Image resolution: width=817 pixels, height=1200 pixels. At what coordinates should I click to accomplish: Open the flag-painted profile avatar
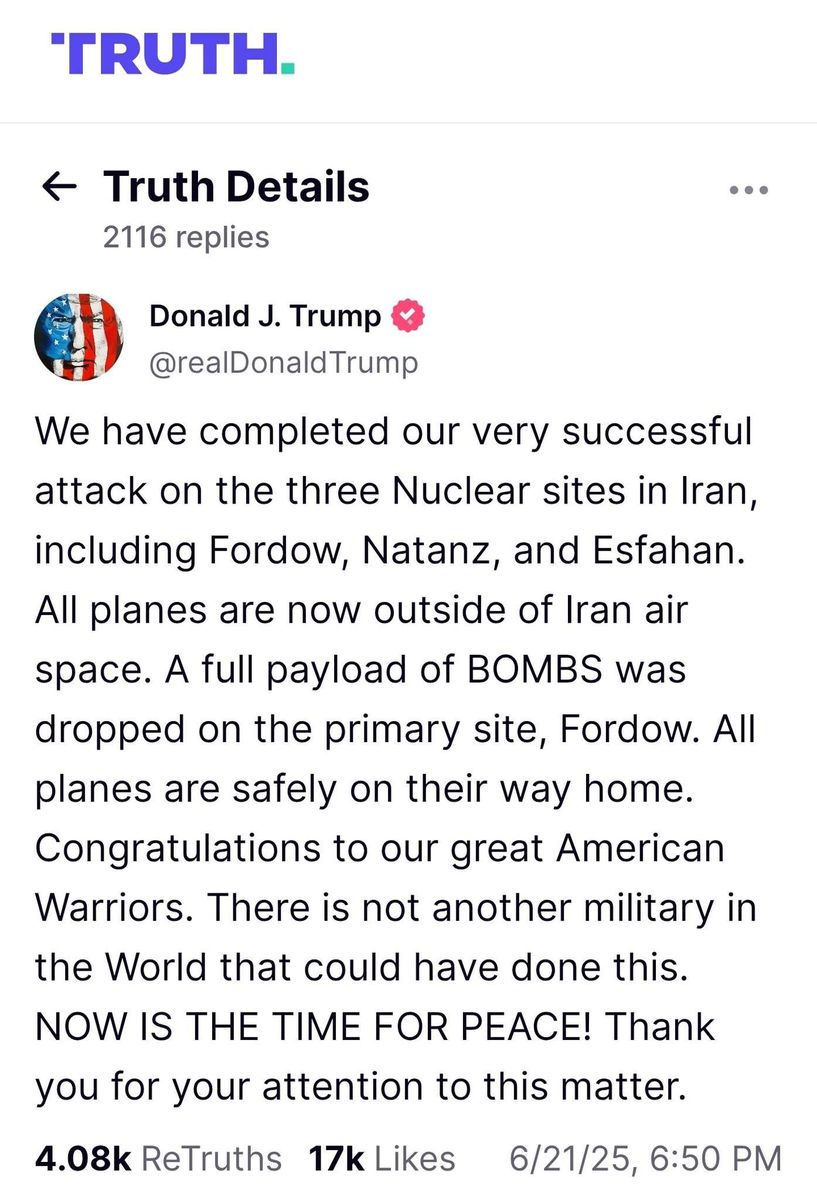78,338
